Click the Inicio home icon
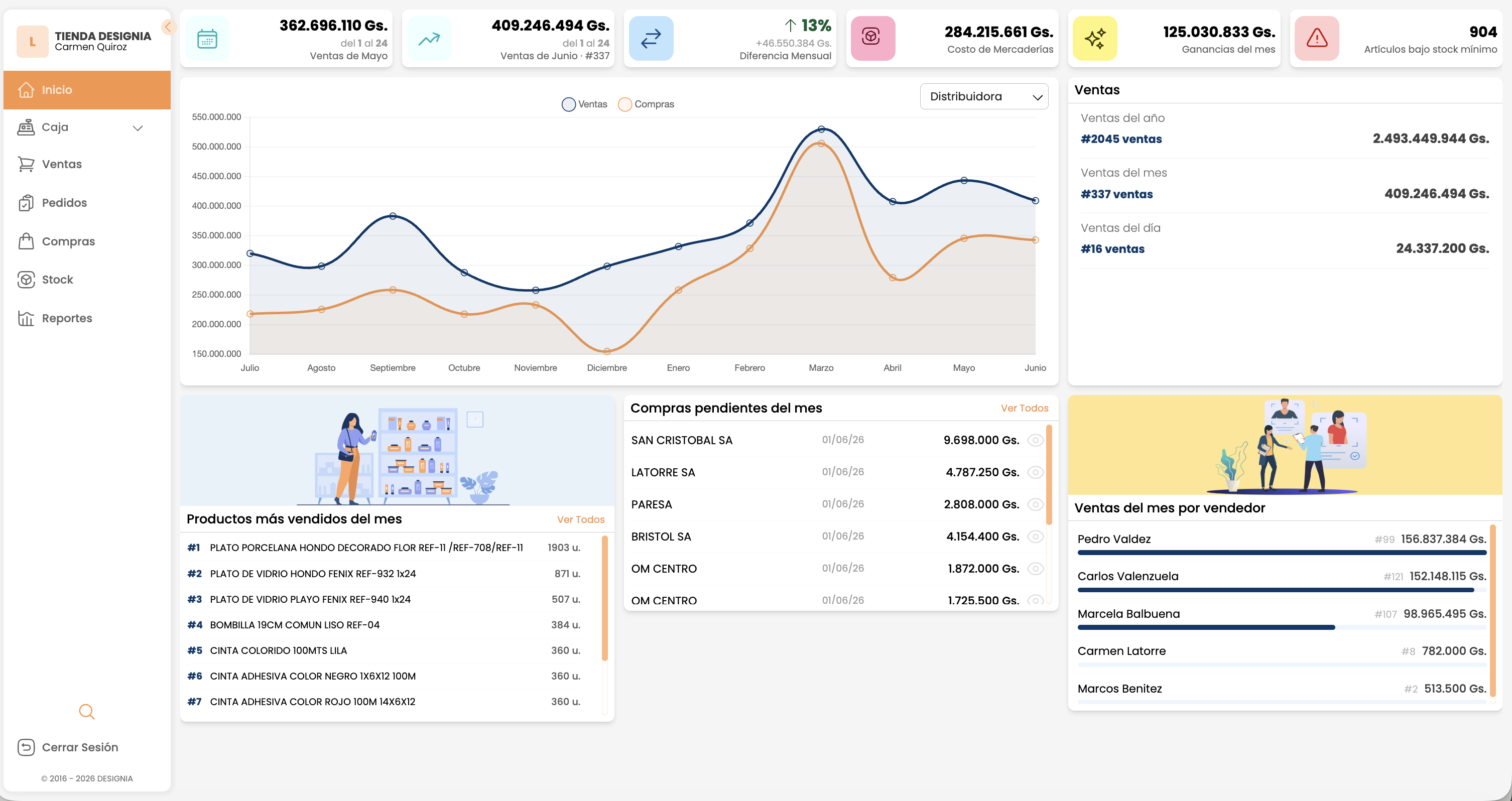This screenshot has height=801, width=1512. (x=26, y=90)
